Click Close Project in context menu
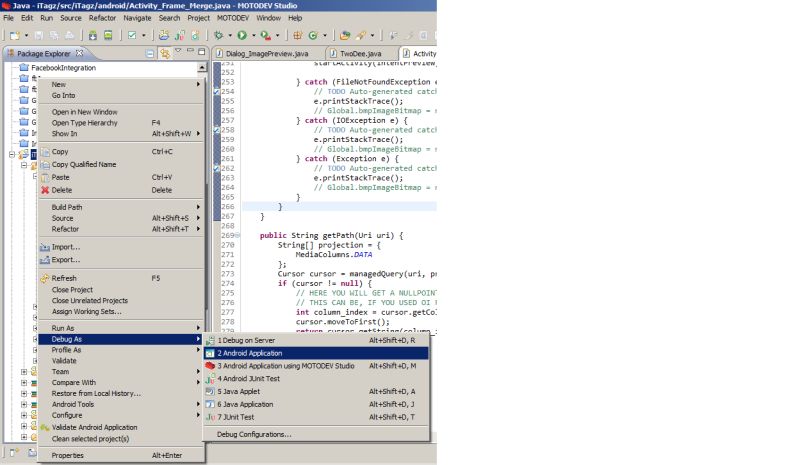800x465 pixels. (x=121, y=289)
